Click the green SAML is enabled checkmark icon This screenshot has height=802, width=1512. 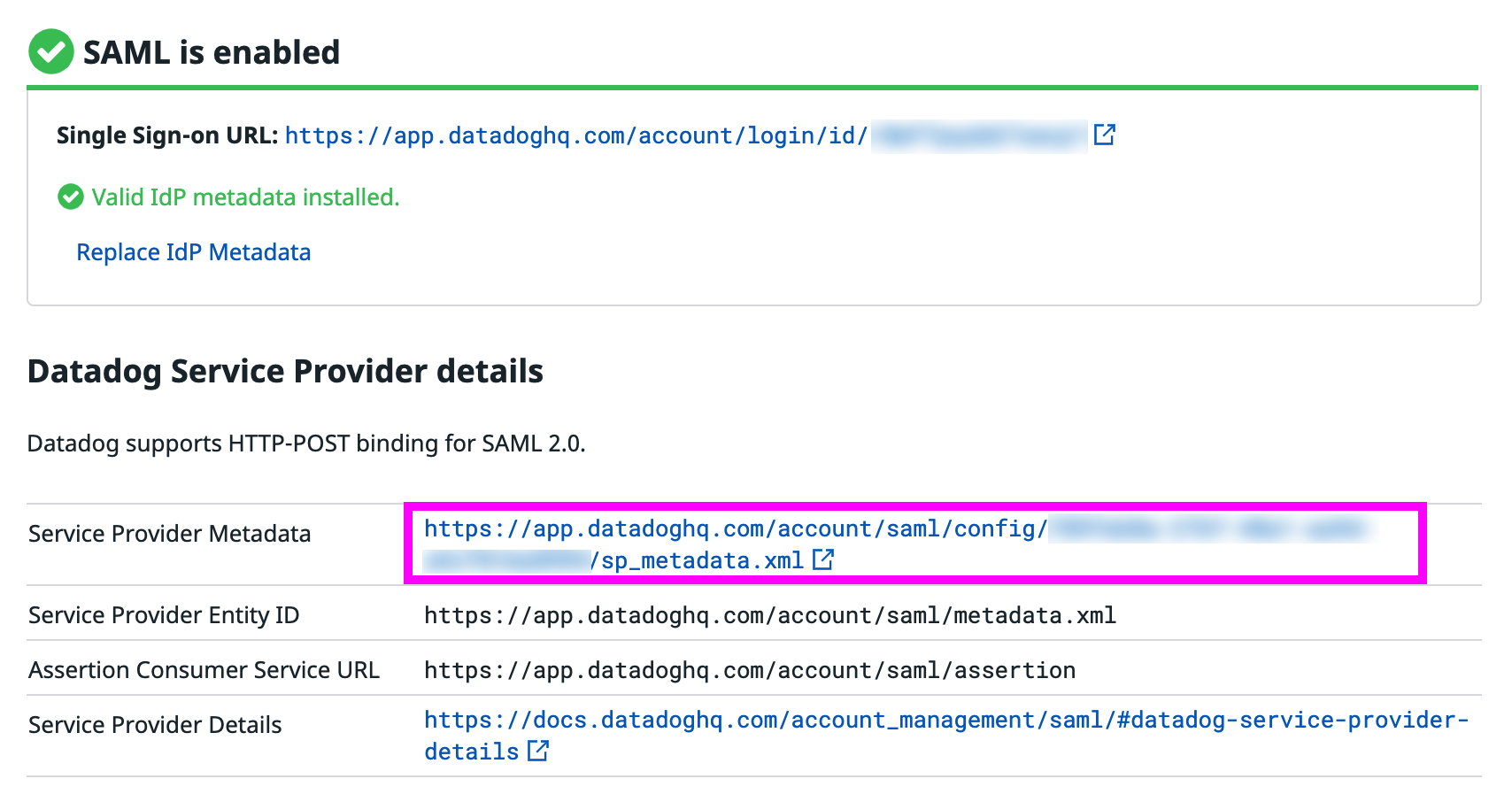(51, 52)
